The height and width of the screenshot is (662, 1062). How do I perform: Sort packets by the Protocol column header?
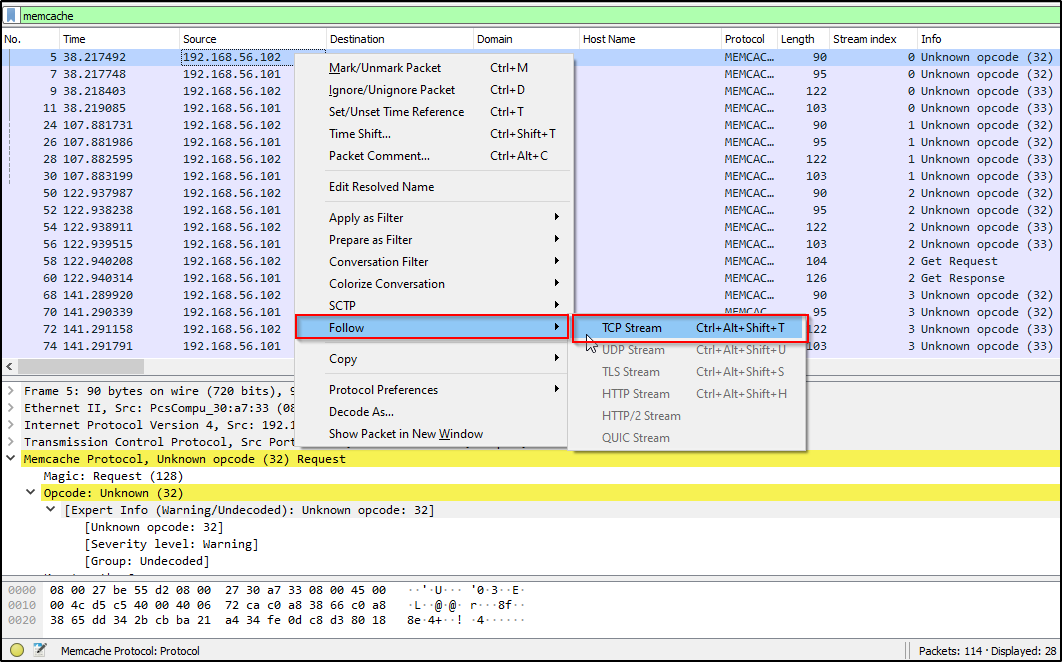point(744,39)
